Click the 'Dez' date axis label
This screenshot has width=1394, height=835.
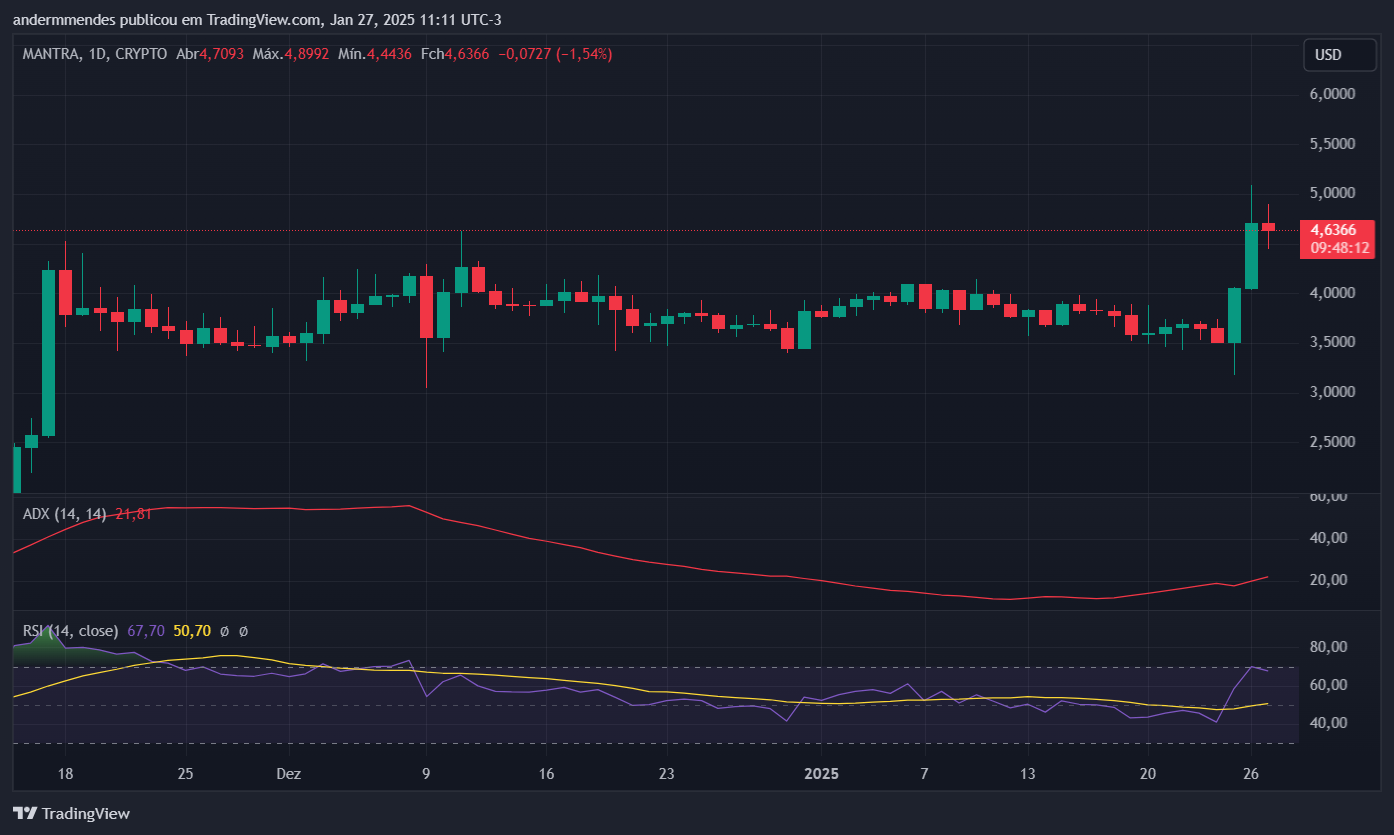288,774
